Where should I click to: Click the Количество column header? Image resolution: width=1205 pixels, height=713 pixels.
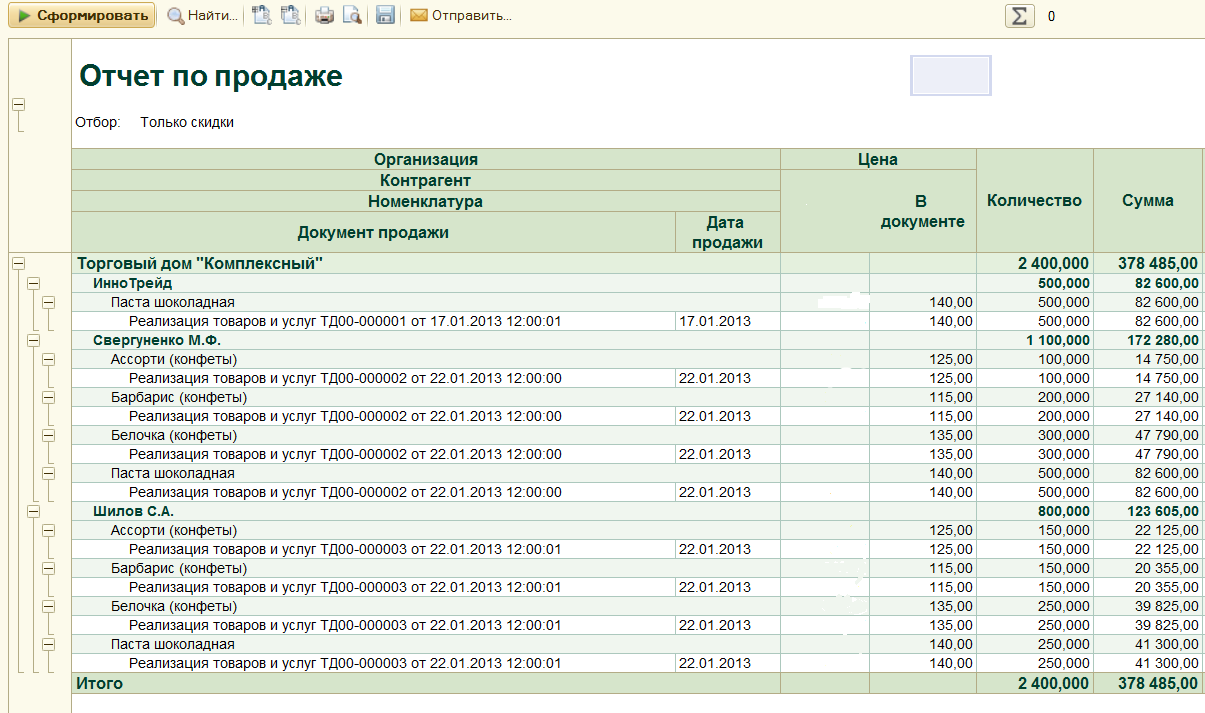click(1034, 200)
